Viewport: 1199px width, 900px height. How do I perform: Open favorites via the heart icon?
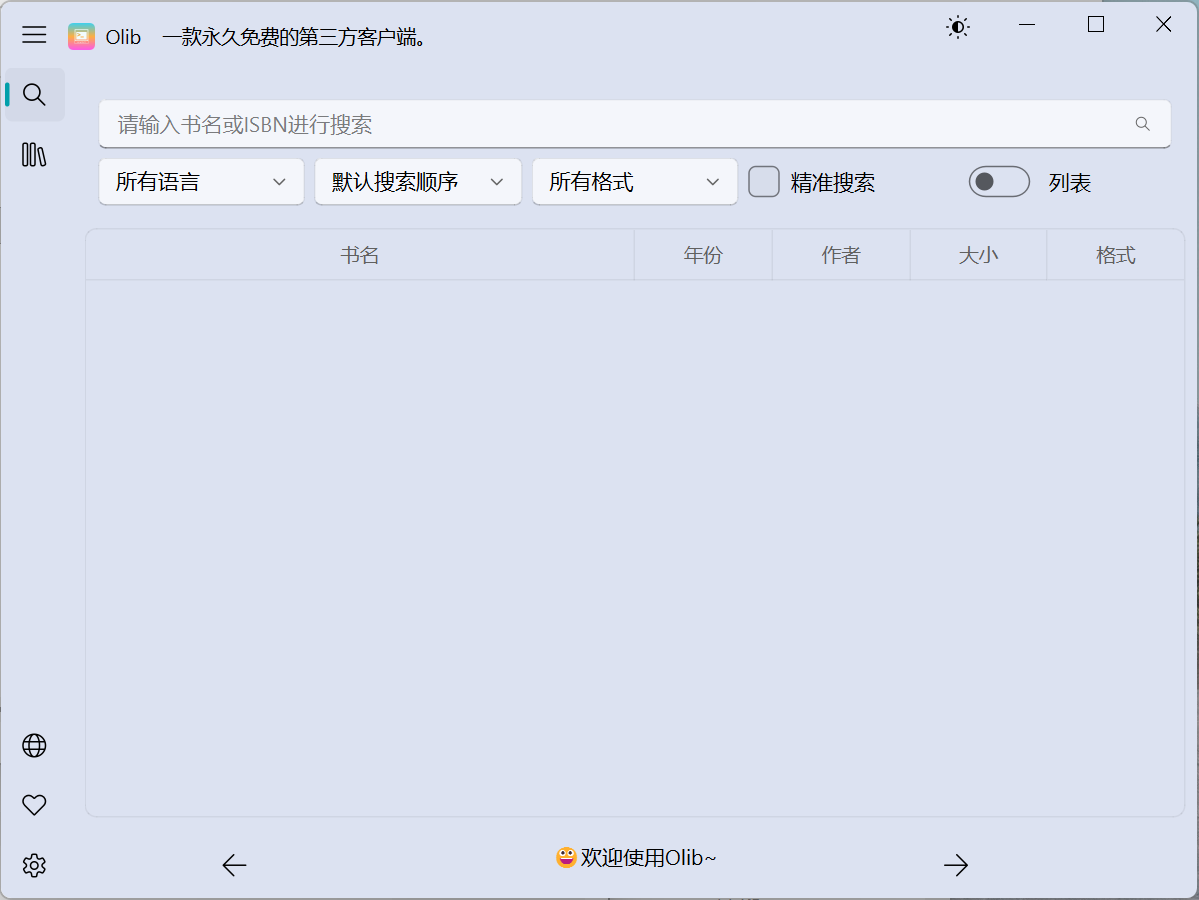(34, 805)
